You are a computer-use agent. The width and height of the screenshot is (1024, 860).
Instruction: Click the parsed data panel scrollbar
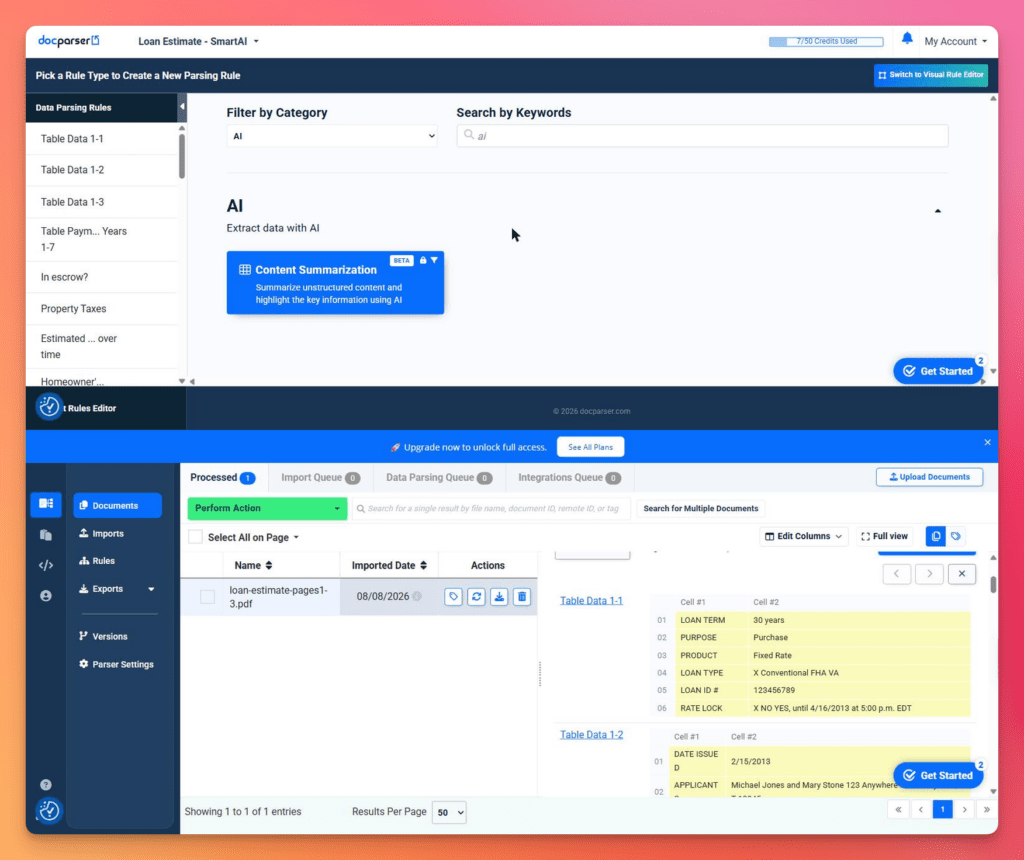[x=993, y=584]
